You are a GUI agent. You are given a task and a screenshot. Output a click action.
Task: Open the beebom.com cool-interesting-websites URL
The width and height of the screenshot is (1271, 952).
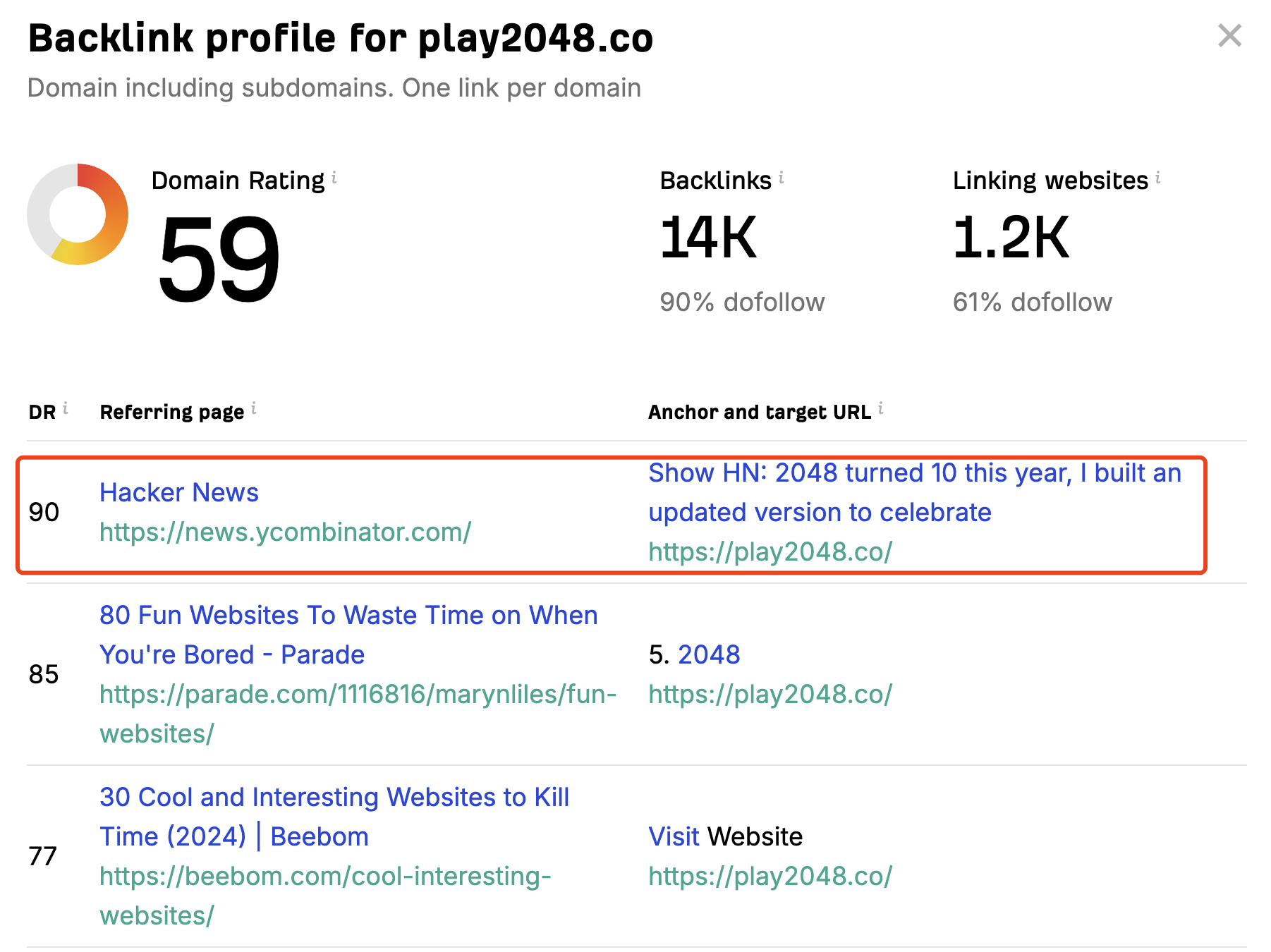pyautogui.click(x=325, y=896)
